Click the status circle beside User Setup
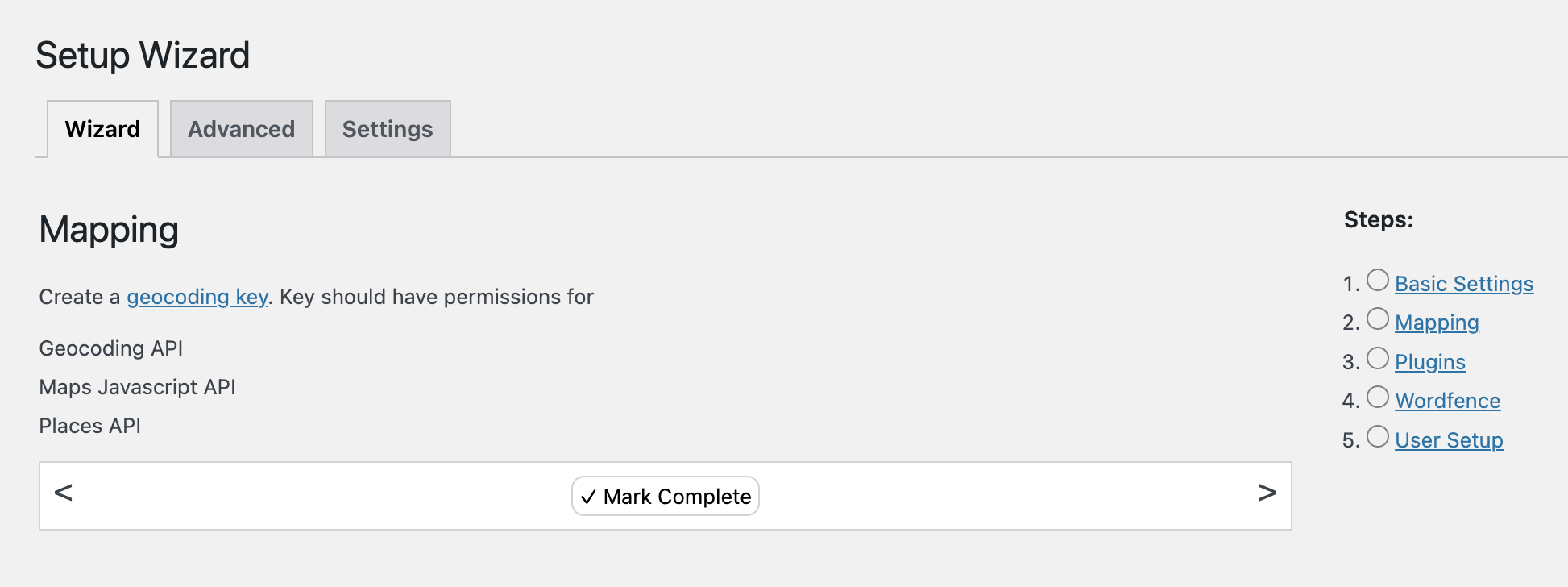Image resolution: width=1568 pixels, height=587 pixels. tap(1378, 436)
